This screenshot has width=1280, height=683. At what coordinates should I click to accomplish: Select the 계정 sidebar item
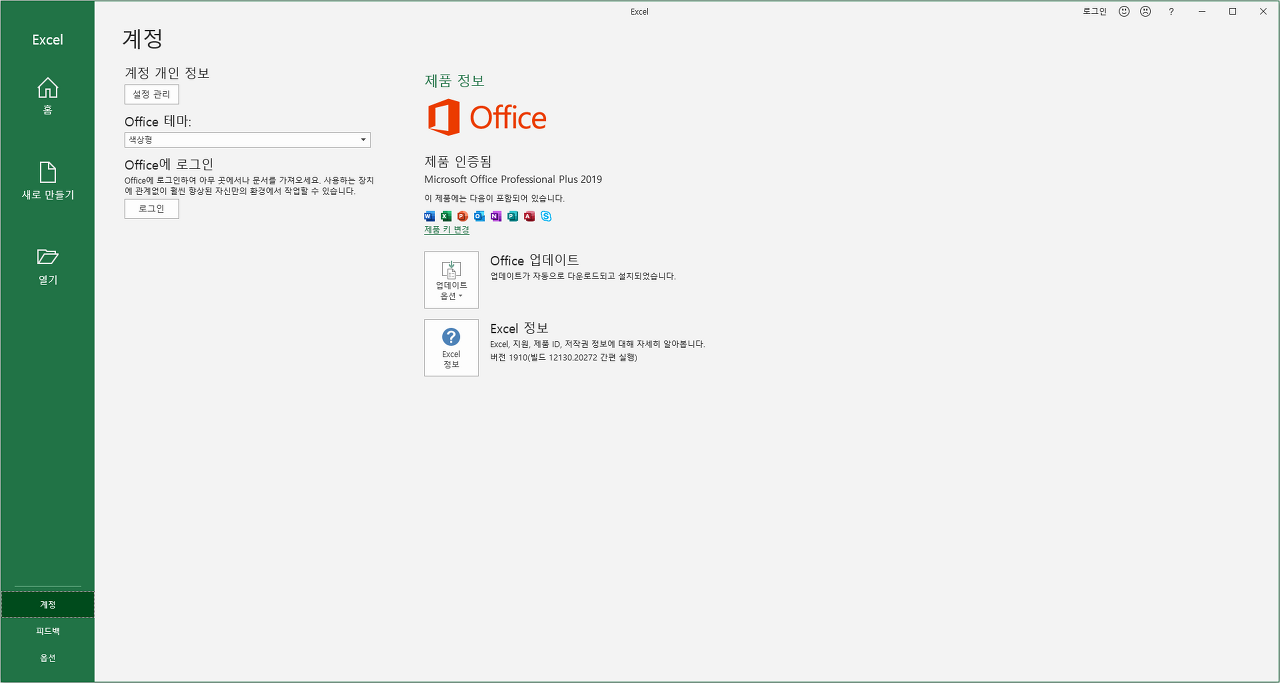pos(47,604)
